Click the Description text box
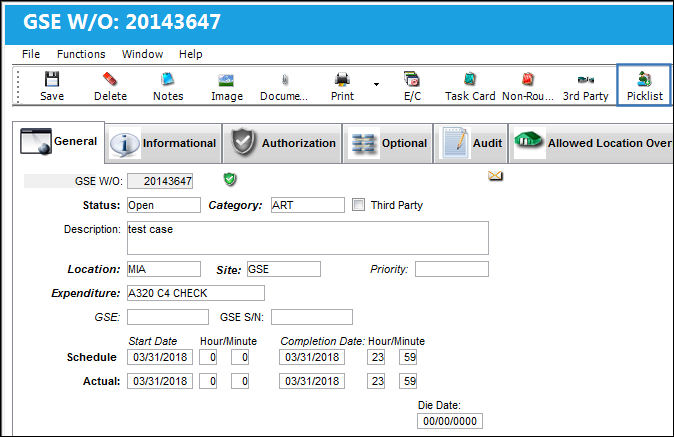Viewport: 674px width, 437px height. click(x=308, y=238)
